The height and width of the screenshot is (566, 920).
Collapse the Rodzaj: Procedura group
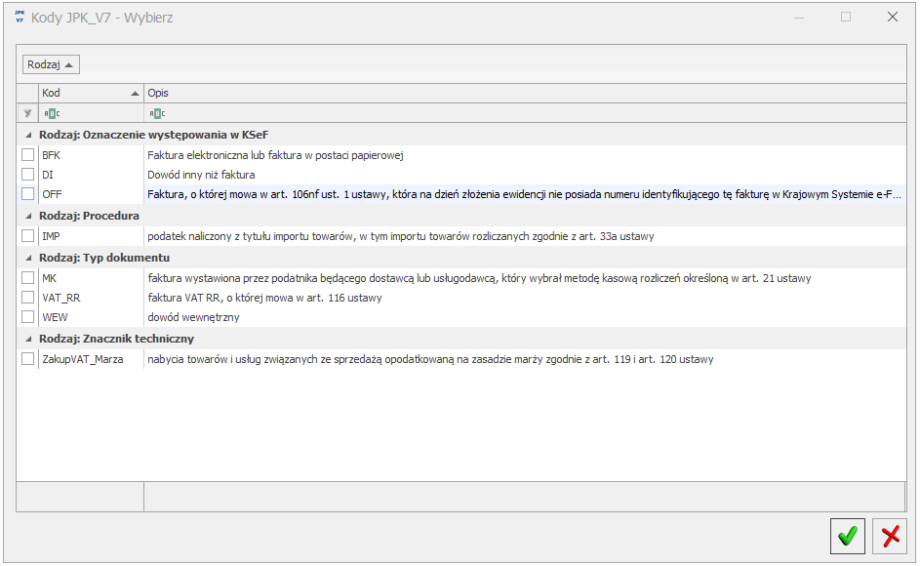[28, 215]
